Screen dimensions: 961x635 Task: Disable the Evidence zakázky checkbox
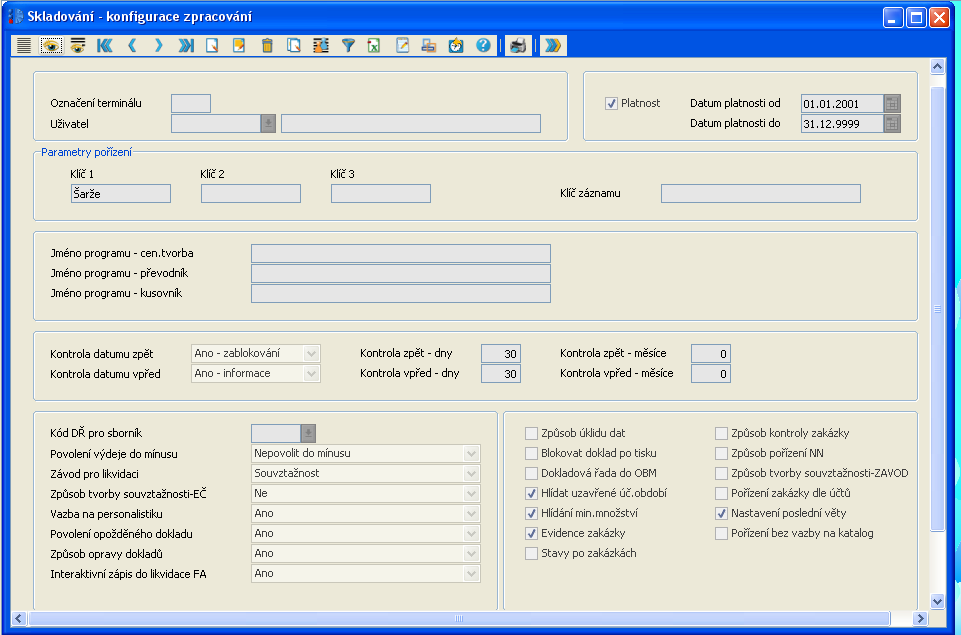point(531,533)
